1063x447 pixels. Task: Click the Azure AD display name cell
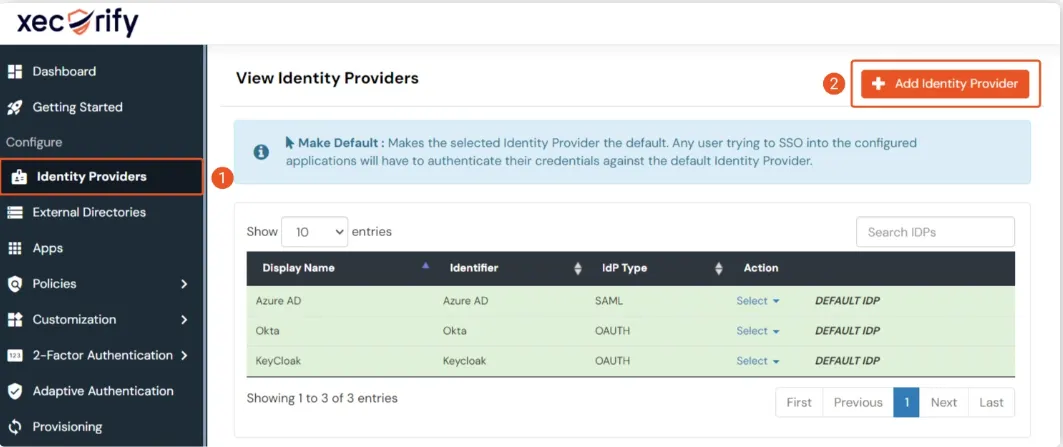(279, 301)
